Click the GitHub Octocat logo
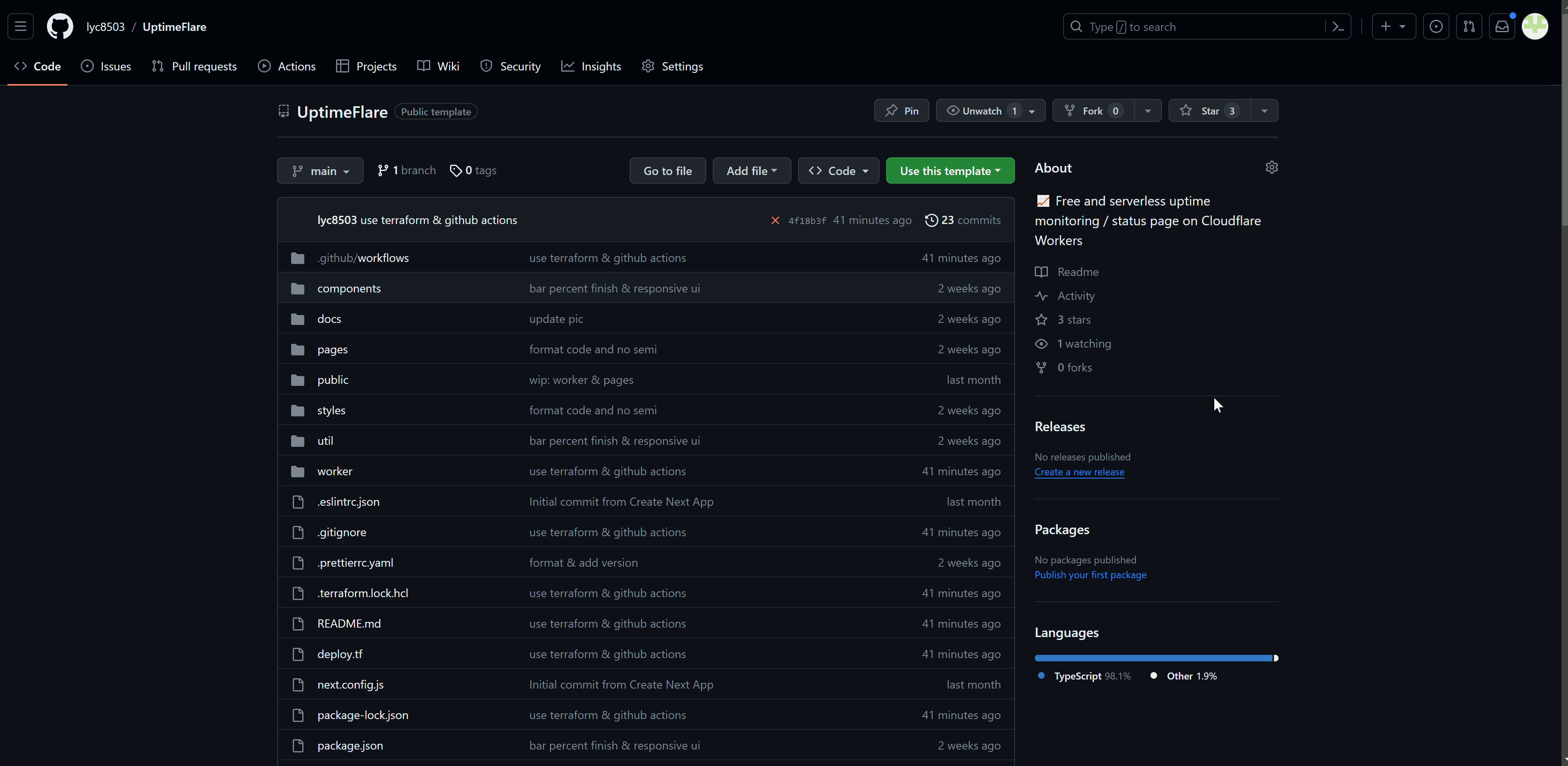The width and height of the screenshot is (1568, 766). click(60, 27)
